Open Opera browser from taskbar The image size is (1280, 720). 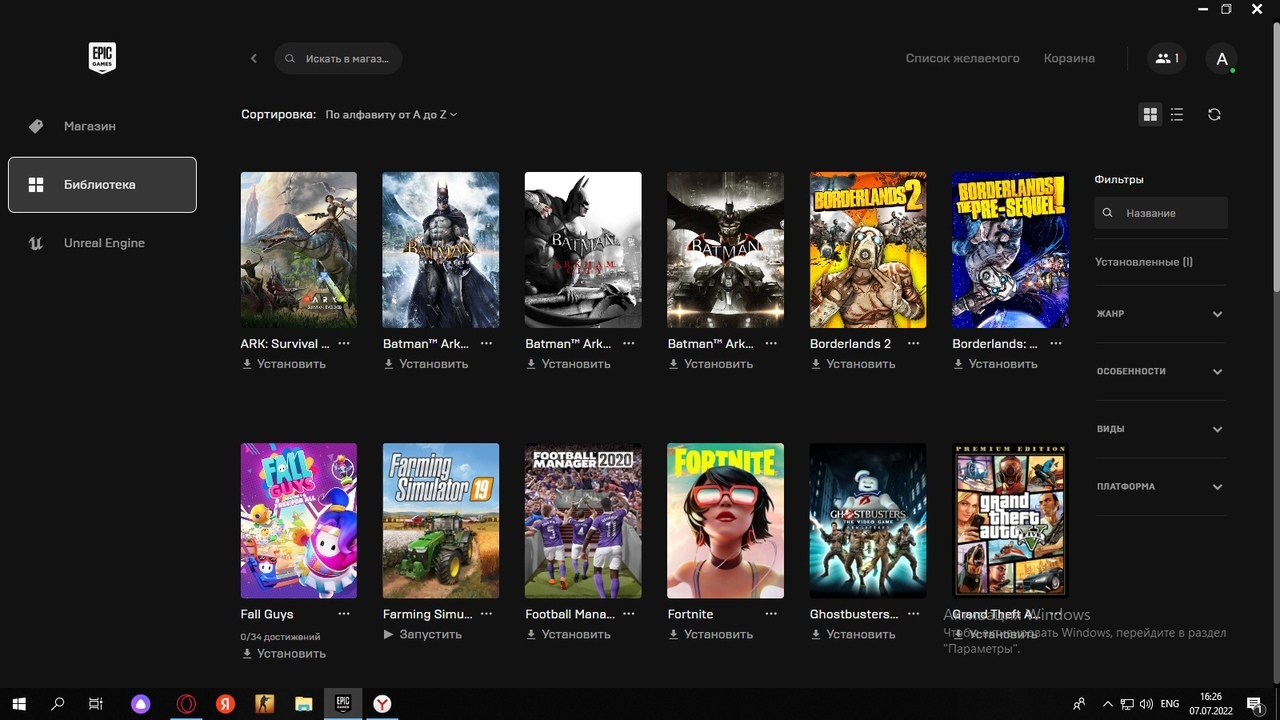(186, 704)
